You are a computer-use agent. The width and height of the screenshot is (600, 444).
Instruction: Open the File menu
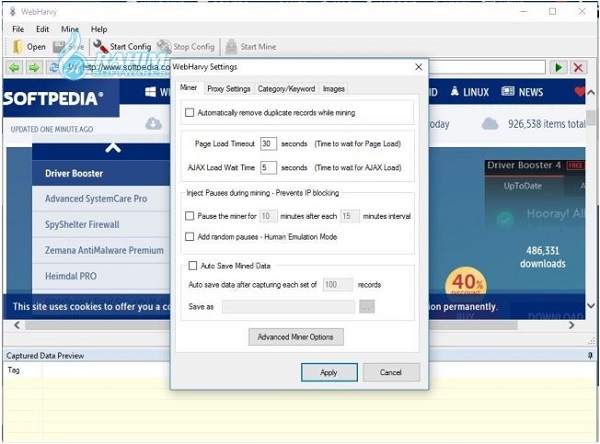pos(18,29)
